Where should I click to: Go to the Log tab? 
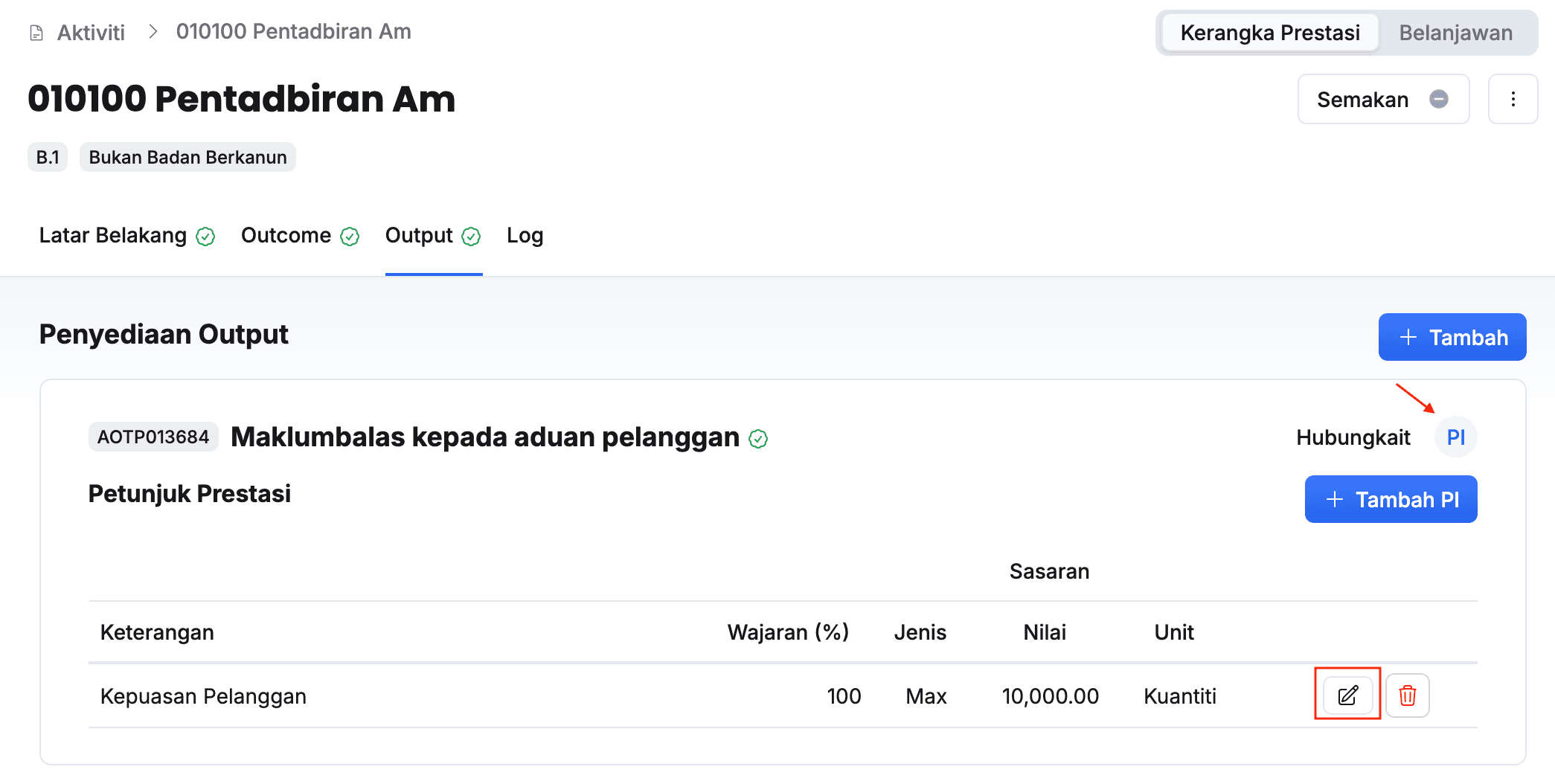pos(525,236)
